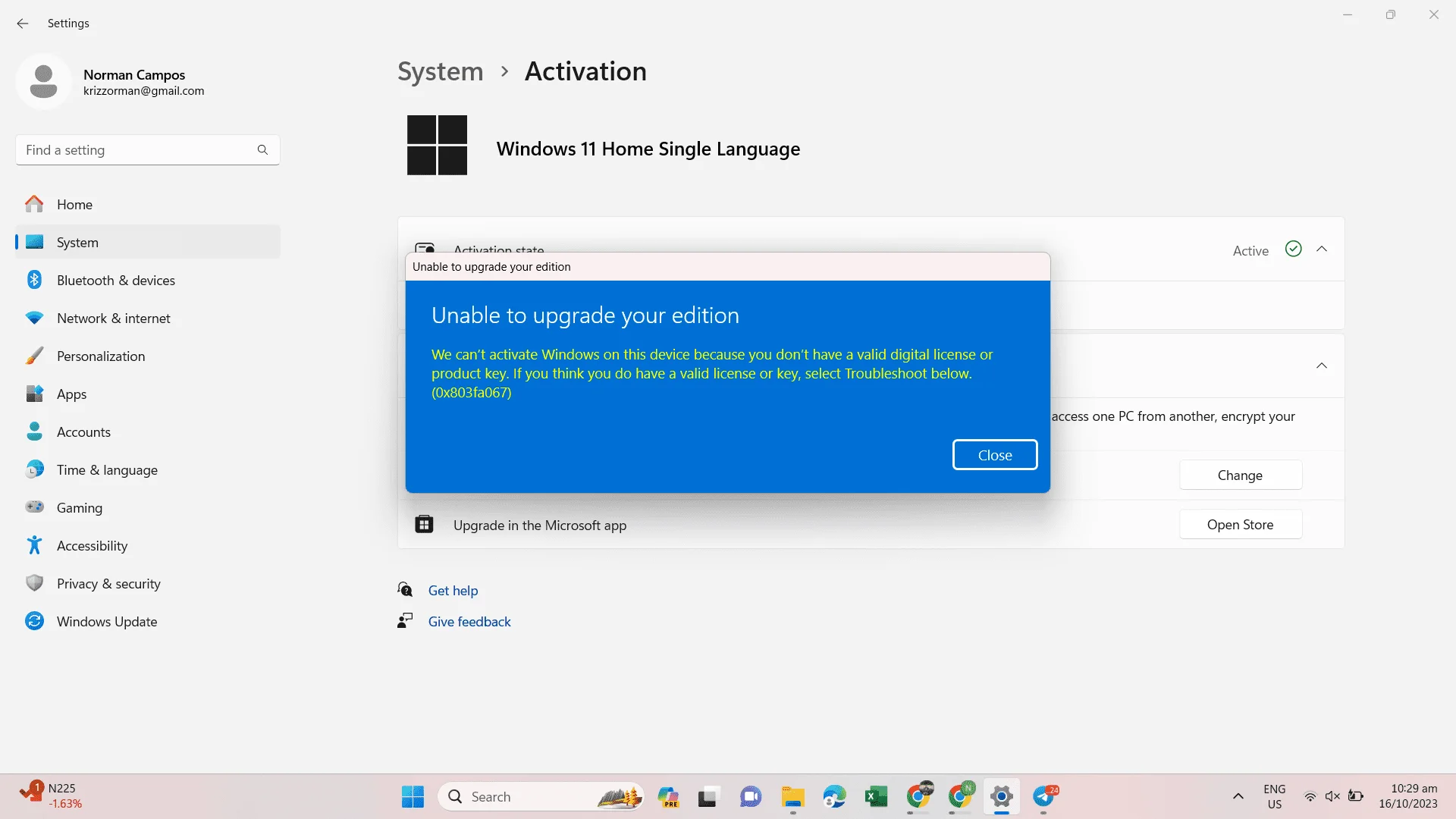Click the Wi-Fi network tray icon
1456x819 pixels.
(1310, 796)
